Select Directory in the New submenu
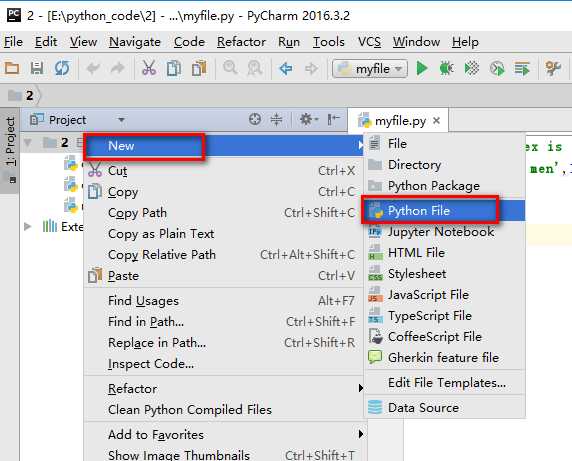 (x=445, y=165)
